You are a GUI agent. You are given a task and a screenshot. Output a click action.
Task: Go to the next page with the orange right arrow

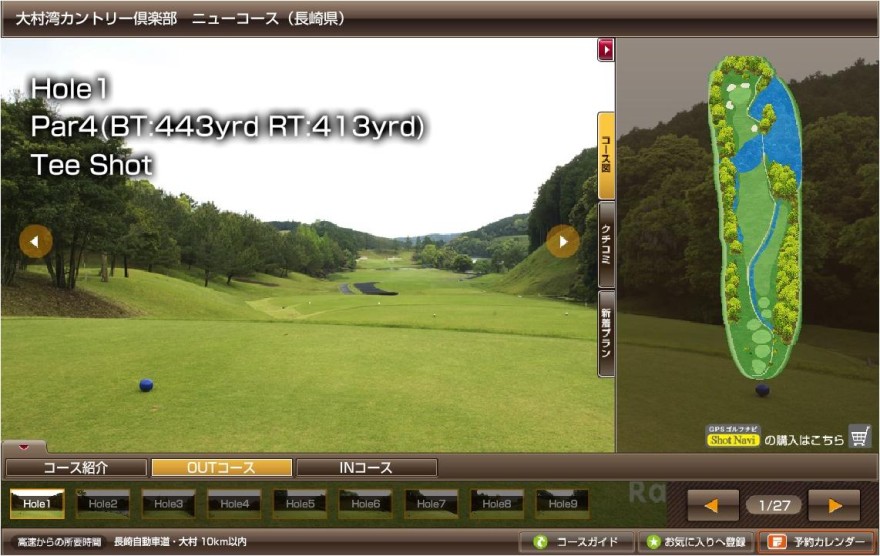click(834, 505)
